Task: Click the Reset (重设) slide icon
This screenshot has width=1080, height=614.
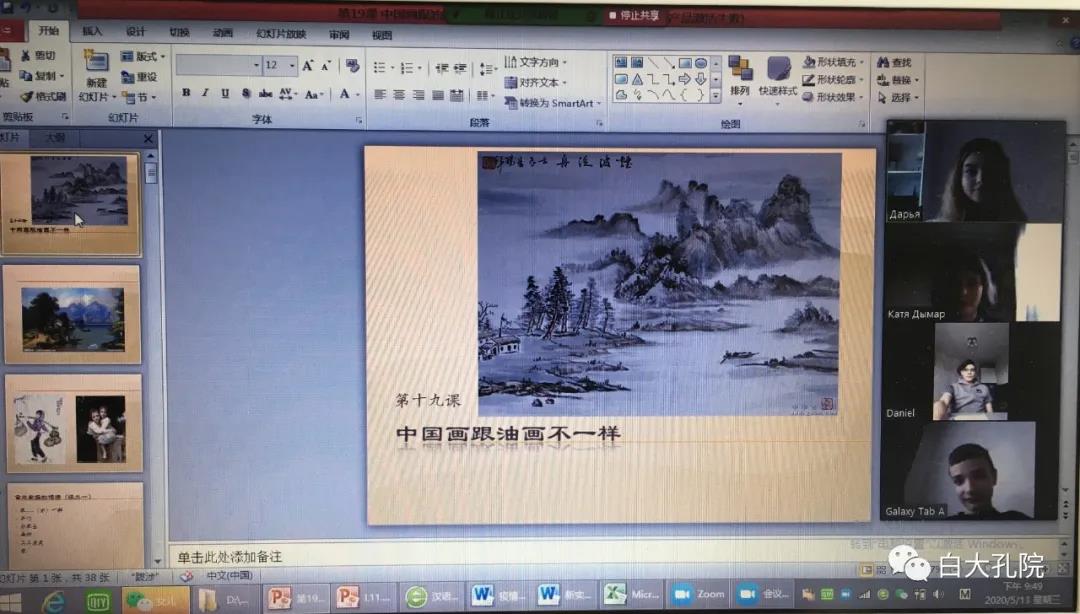Action: (x=127, y=76)
